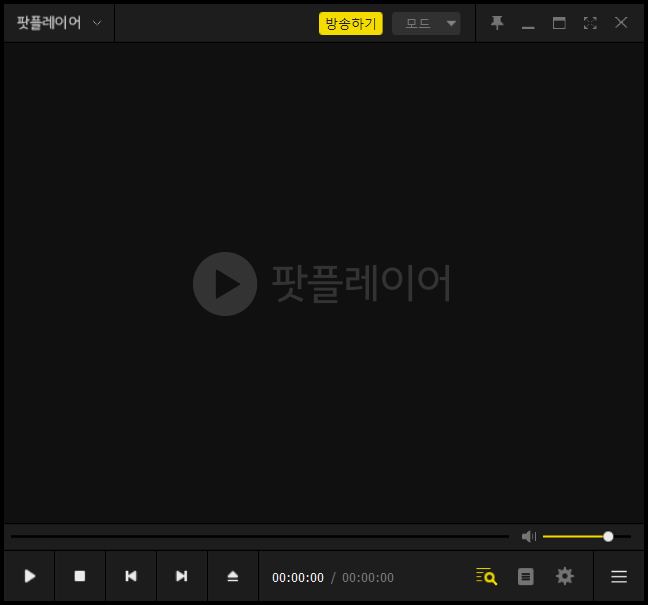This screenshot has height=605, width=648.
Task: Click the large center play logo
Action: click(225, 284)
